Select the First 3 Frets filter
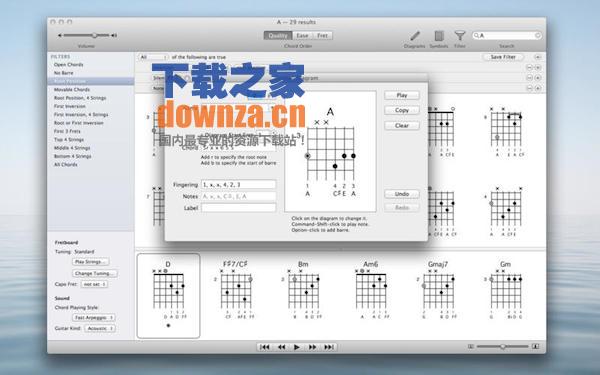The width and height of the screenshot is (600, 375). pyautogui.click(x=67, y=131)
